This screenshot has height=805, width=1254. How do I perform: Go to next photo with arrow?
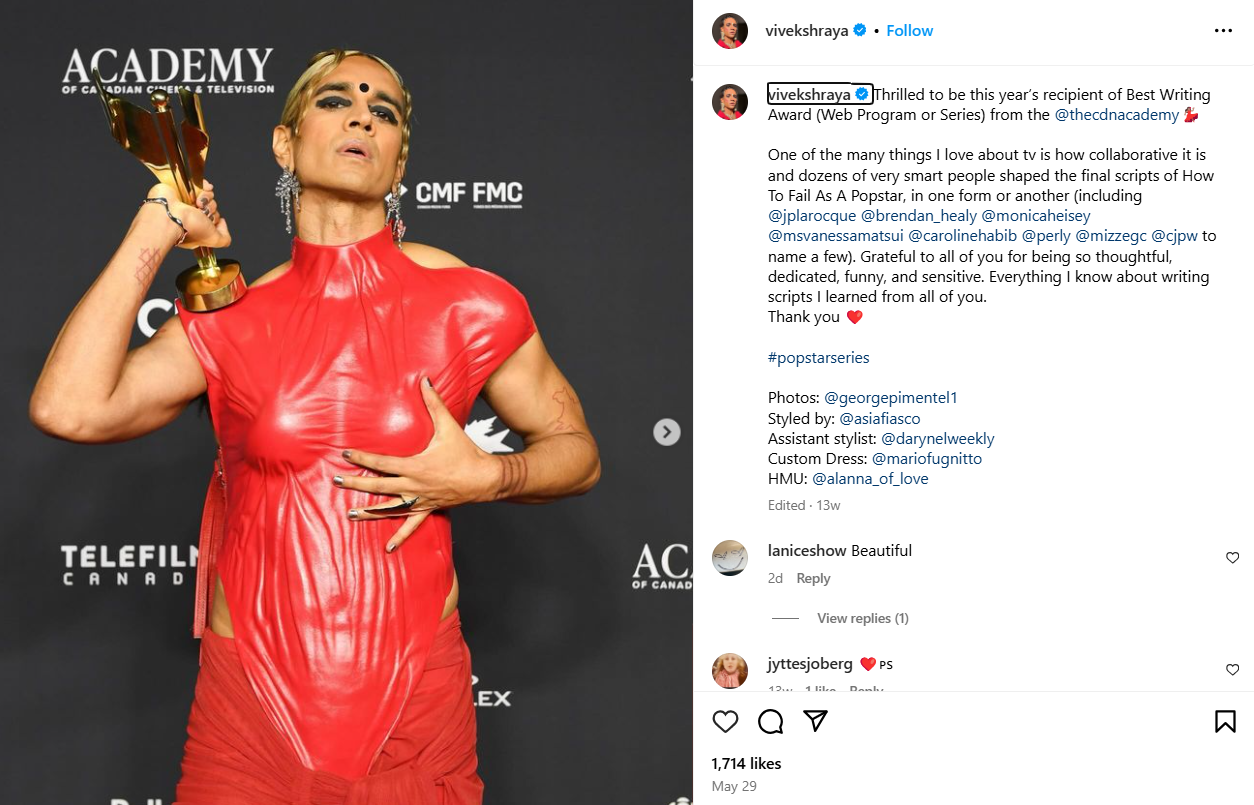[x=667, y=432]
